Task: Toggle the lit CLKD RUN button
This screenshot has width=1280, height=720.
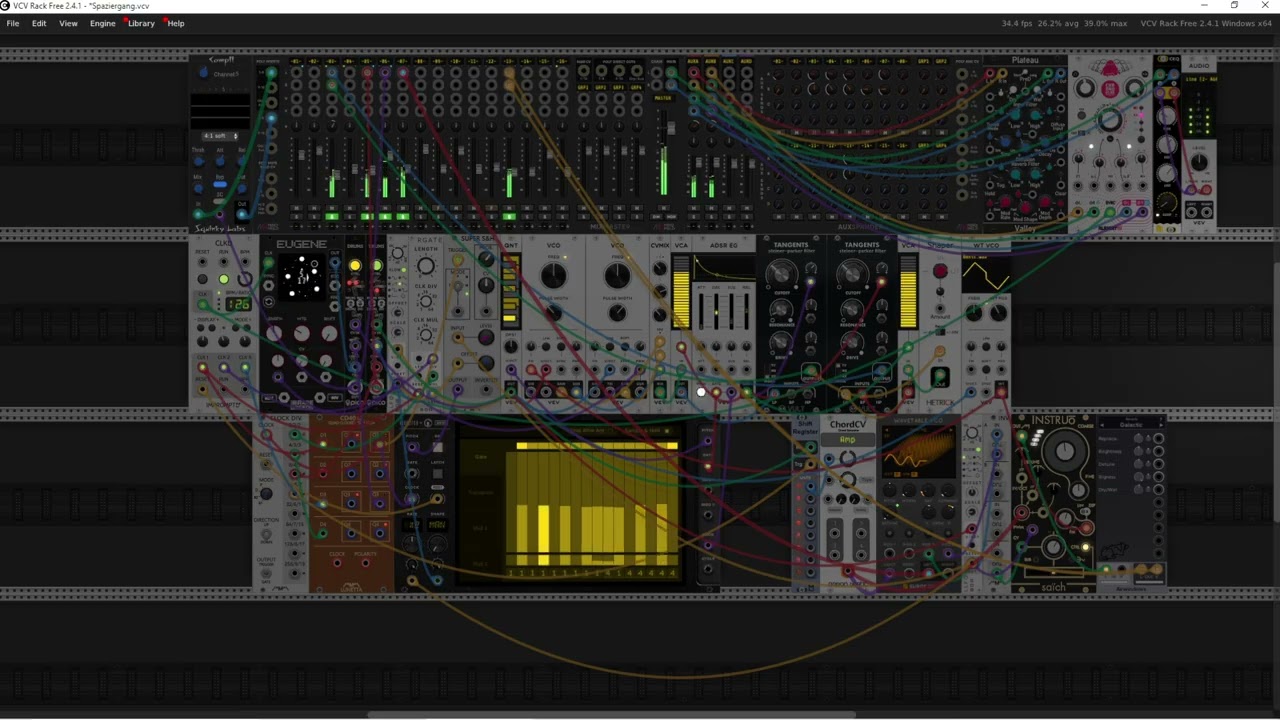Action: pos(224,279)
